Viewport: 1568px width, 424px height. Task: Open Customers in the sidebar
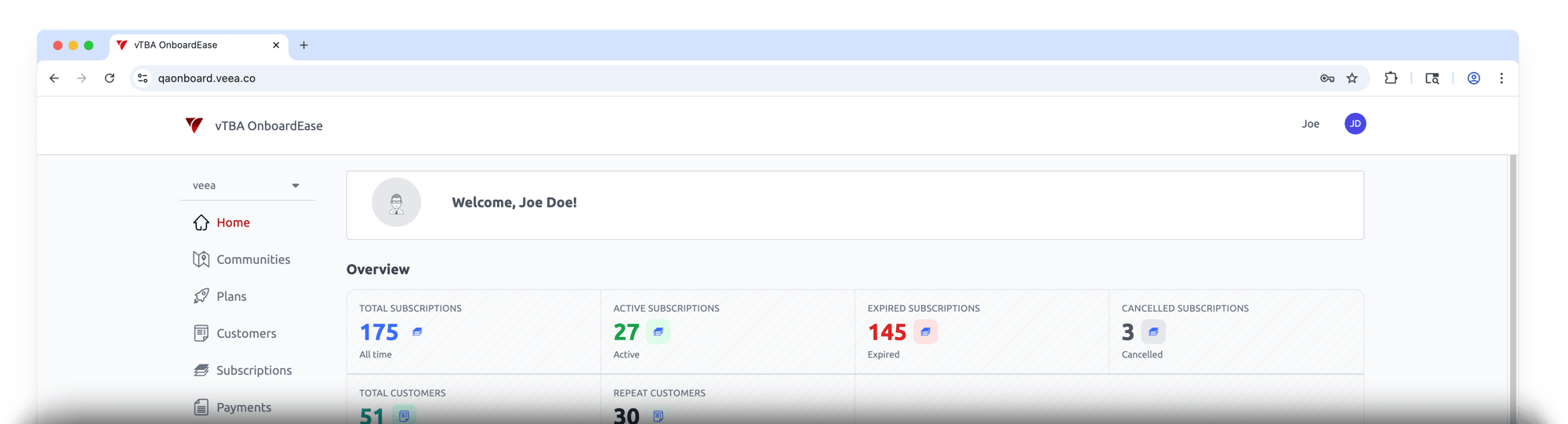(246, 333)
